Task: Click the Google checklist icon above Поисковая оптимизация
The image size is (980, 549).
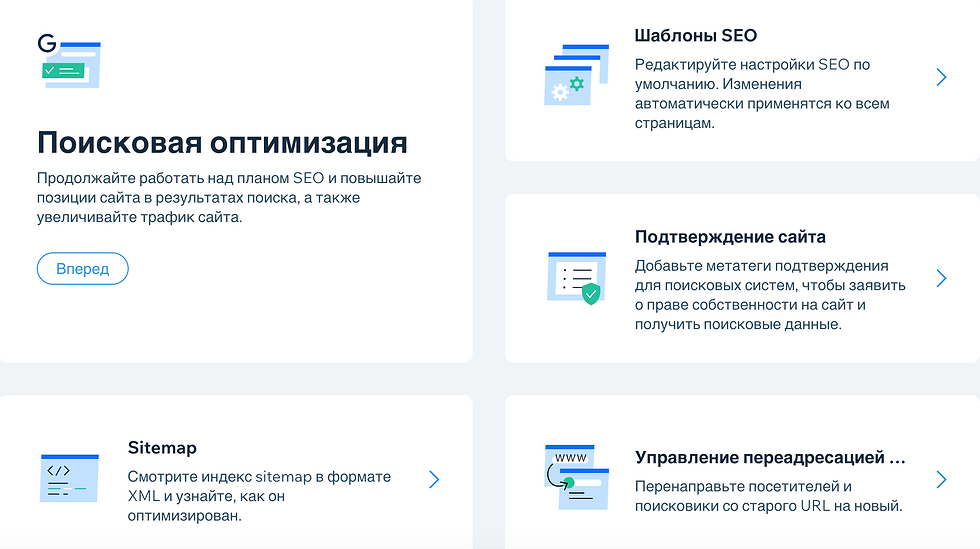Action: point(69,63)
